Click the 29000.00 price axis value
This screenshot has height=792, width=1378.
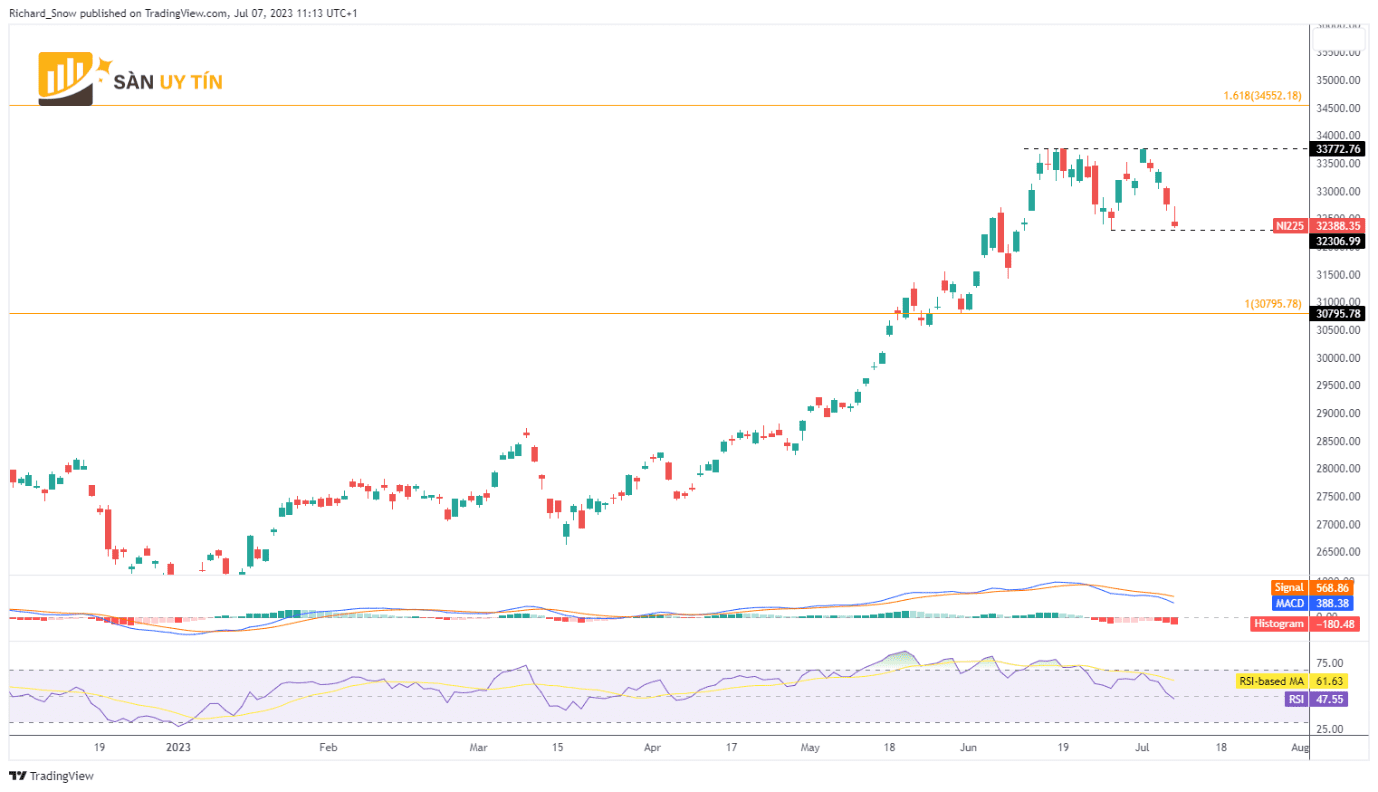tap(1339, 413)
